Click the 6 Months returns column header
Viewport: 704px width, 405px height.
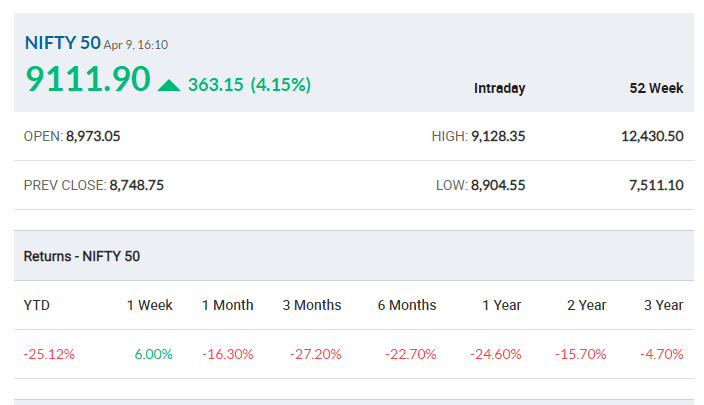pos(407,305)
